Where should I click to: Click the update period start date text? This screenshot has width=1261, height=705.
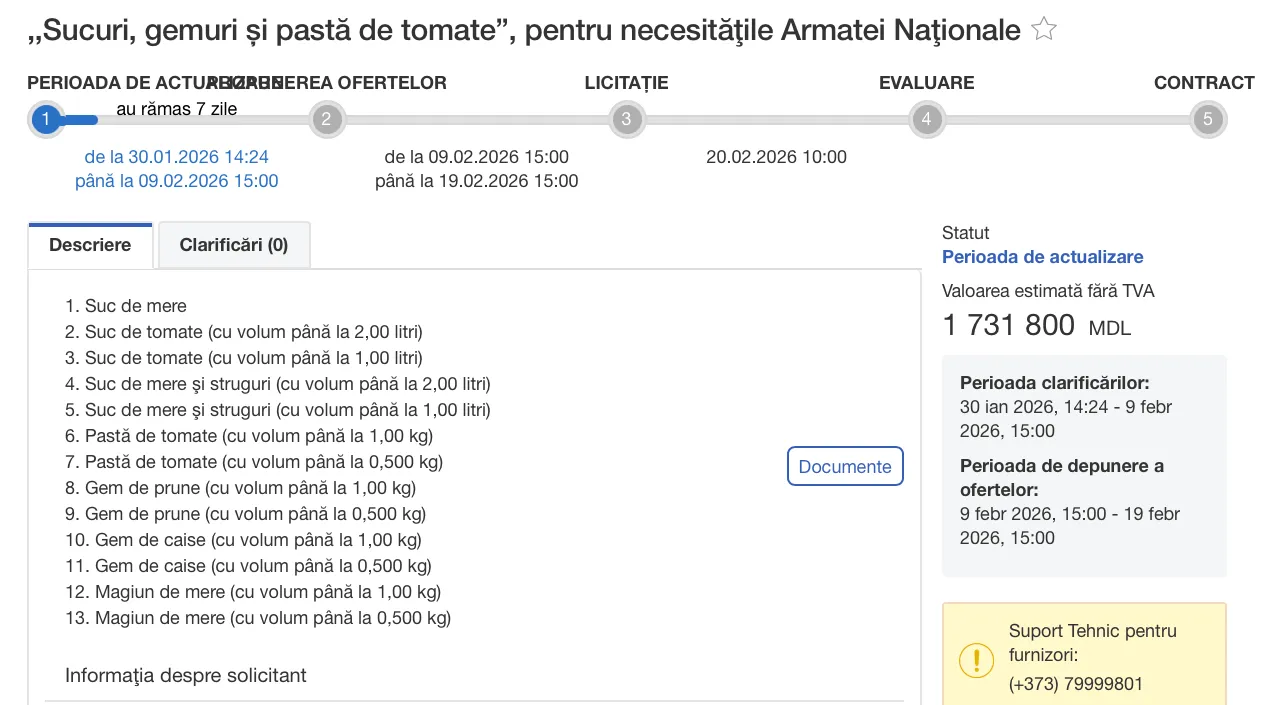pos(177,157)
